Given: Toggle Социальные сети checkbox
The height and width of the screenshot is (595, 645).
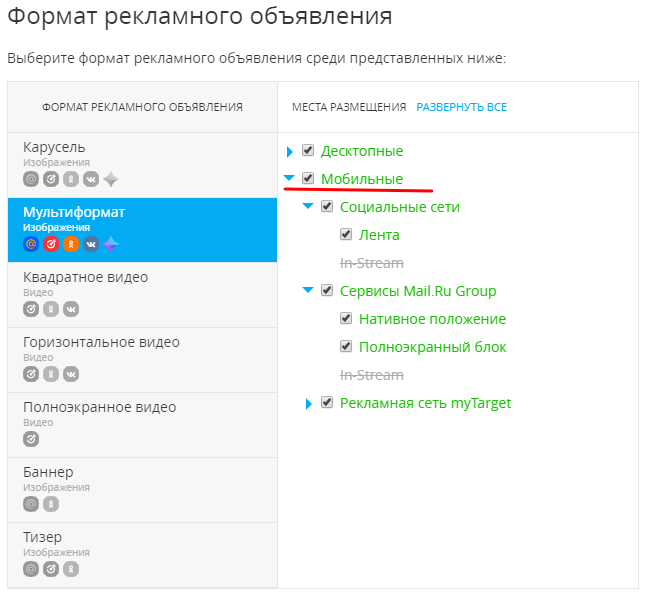Looking at the screenshot, I should pyautogui.click(x=327, y=206).
